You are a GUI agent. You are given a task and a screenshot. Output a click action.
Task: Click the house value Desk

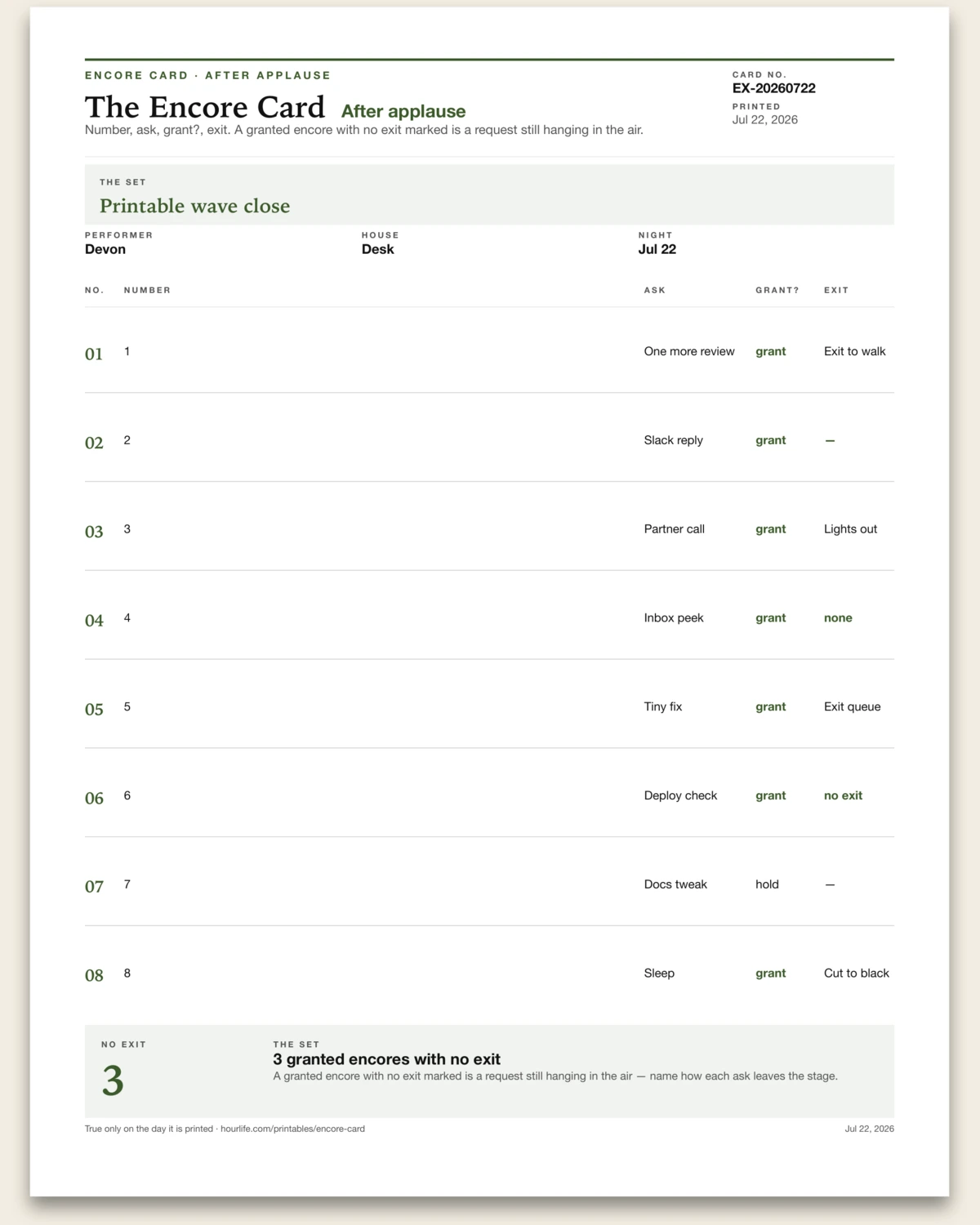coord(377,249)
